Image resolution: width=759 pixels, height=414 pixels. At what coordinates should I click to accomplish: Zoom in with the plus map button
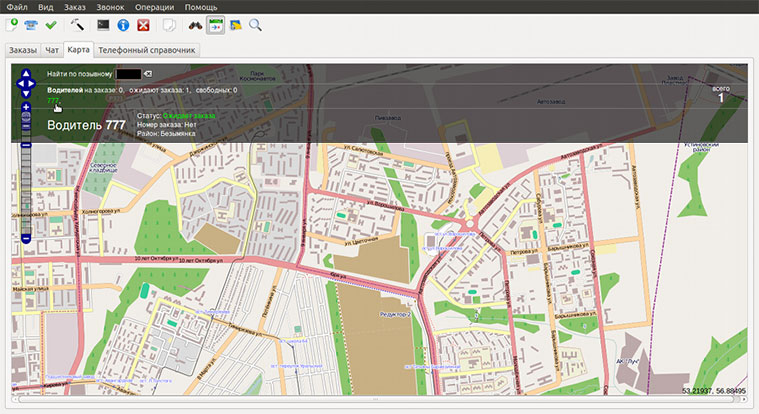coord(26,107)
